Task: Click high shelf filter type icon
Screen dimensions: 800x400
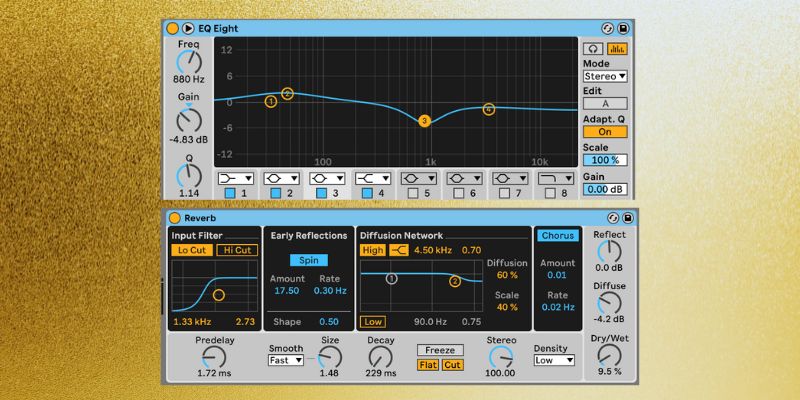Action: [x=399, y=250]
